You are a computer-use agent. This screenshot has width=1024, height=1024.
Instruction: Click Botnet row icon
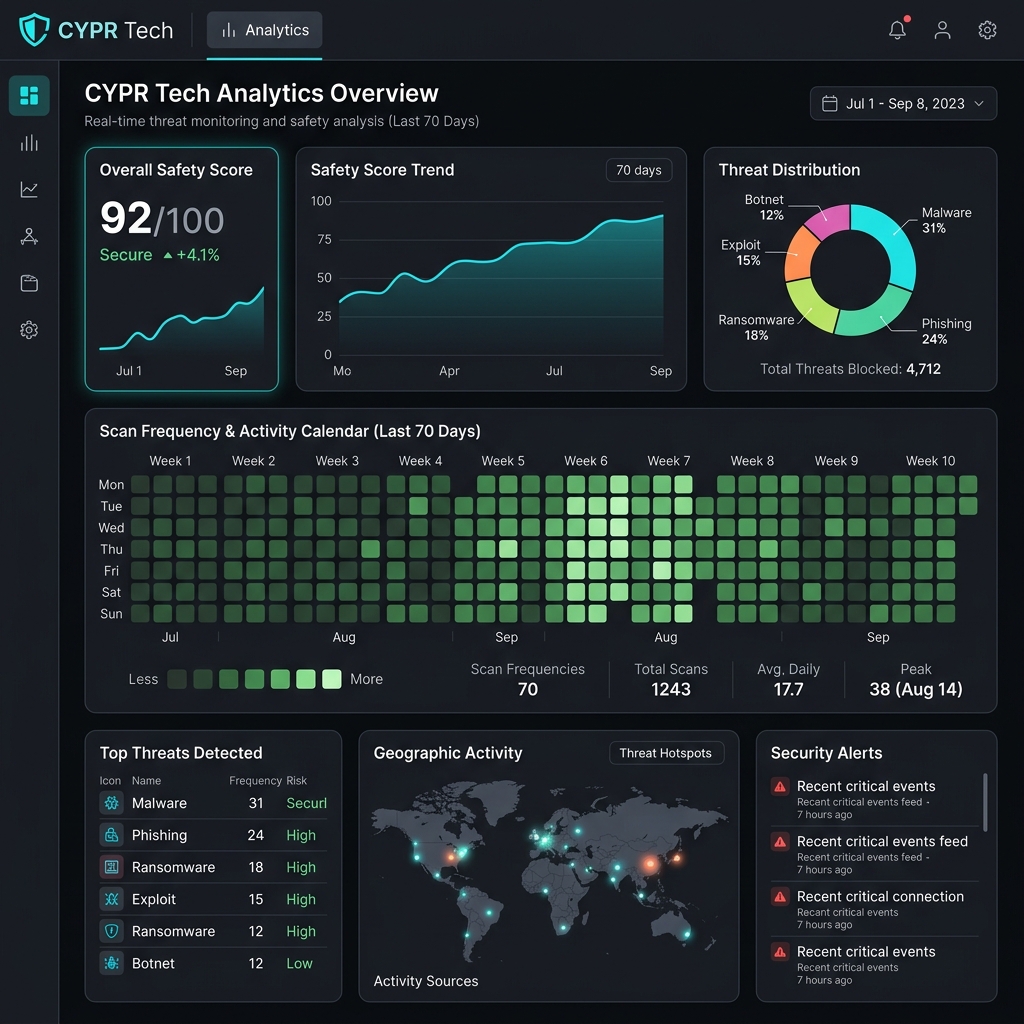point(112,963)
